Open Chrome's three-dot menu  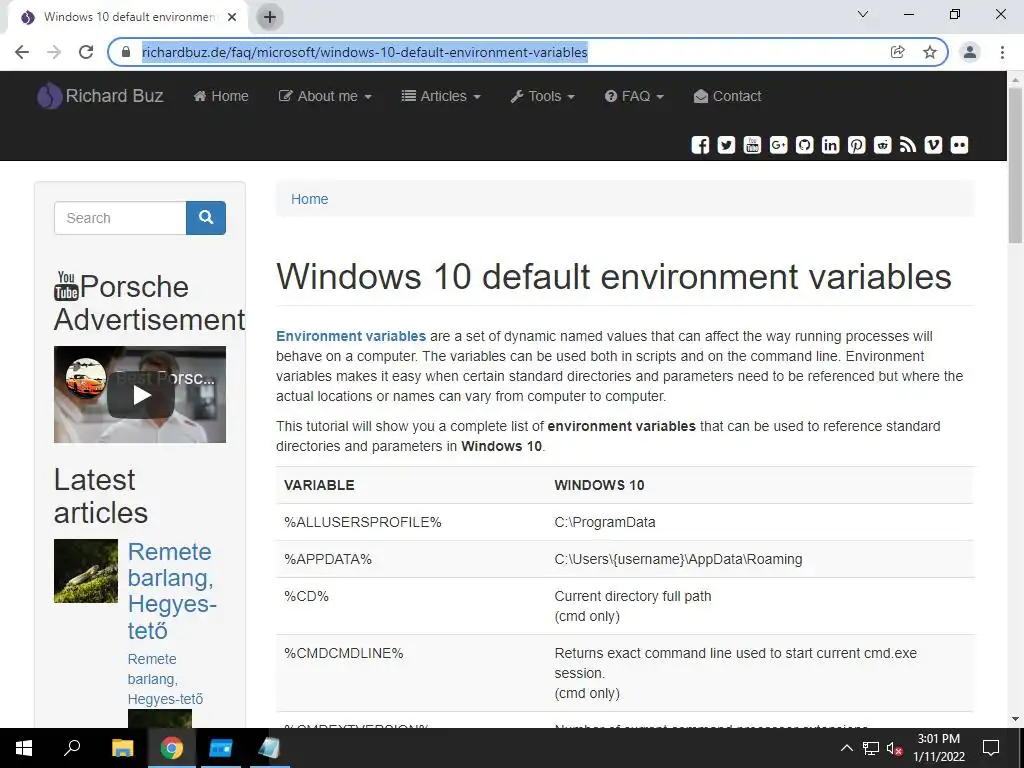point(1002,52)
